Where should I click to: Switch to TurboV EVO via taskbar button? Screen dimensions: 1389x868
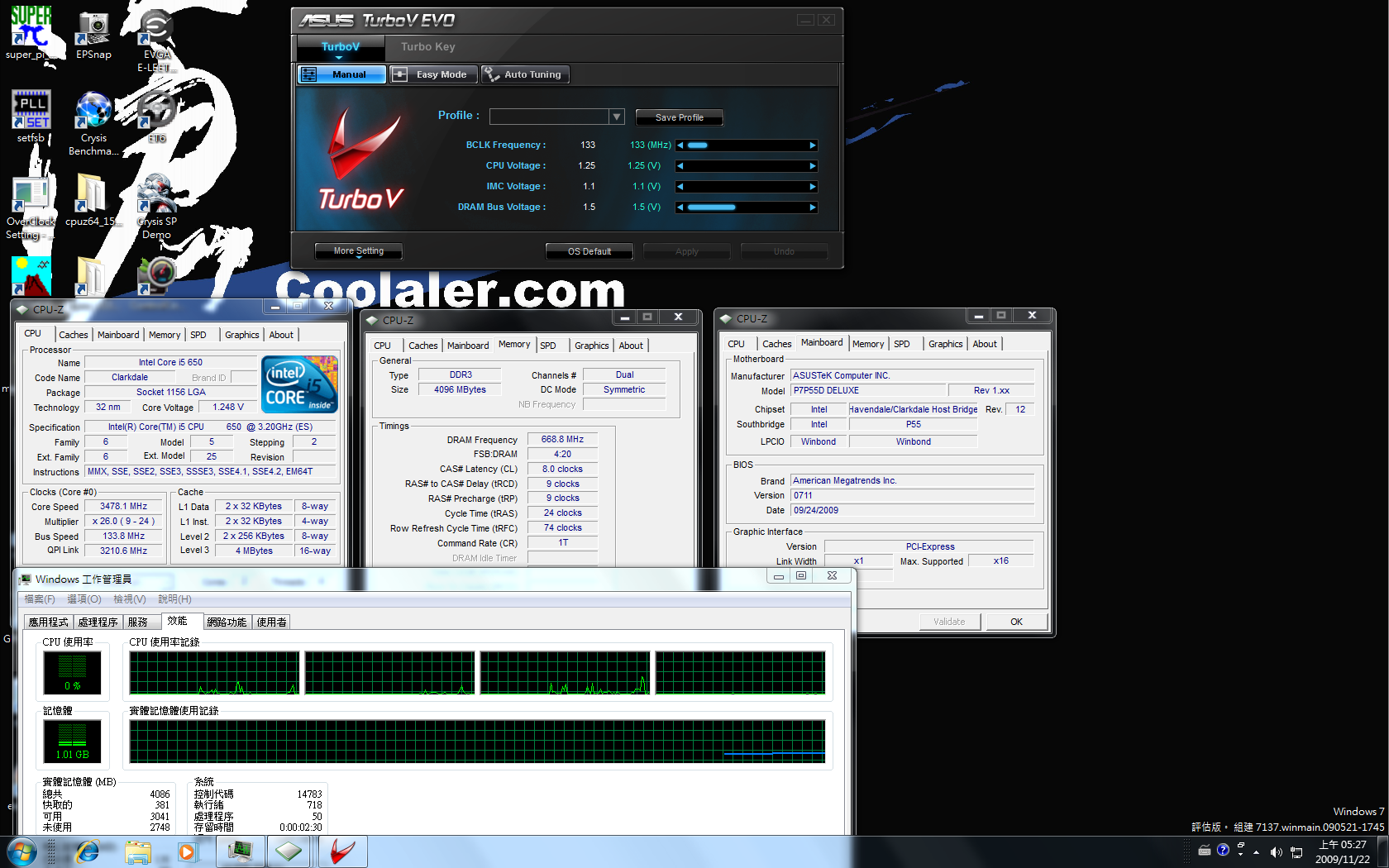[342, 851]
